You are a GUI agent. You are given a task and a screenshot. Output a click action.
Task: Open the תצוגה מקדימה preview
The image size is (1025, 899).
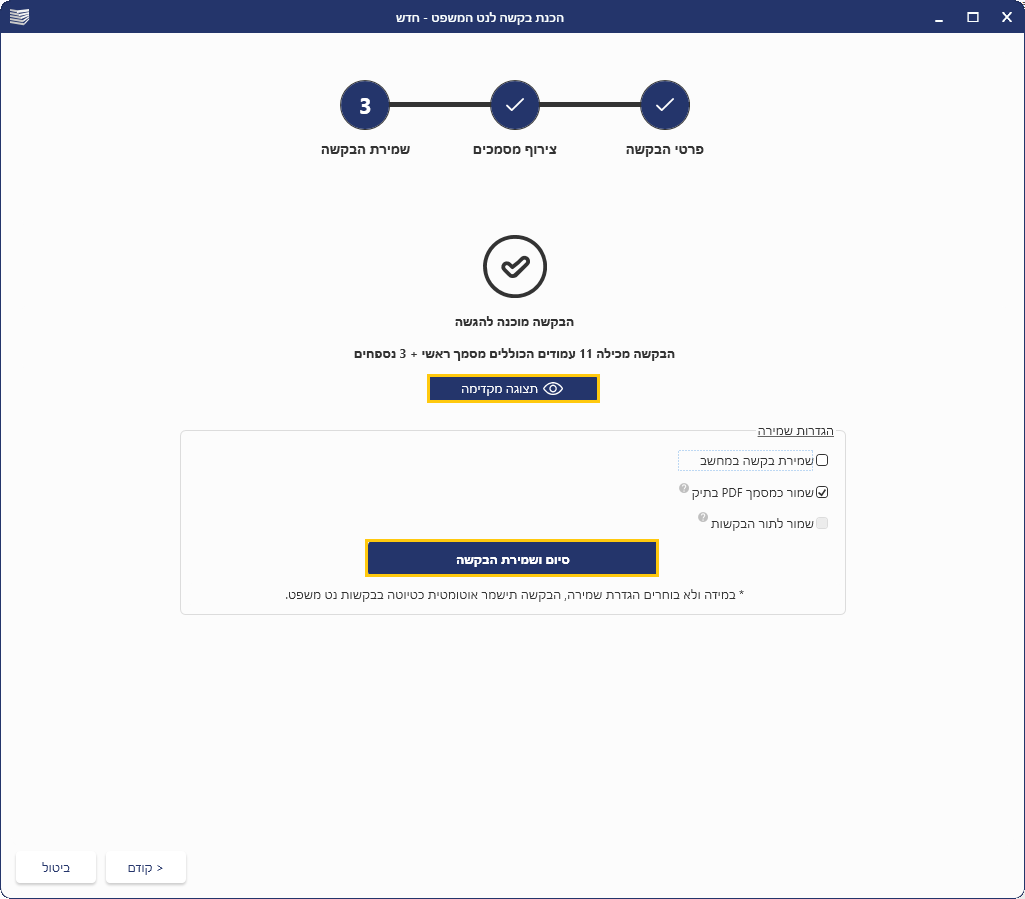pyautogui.click(x=513, y=389)
